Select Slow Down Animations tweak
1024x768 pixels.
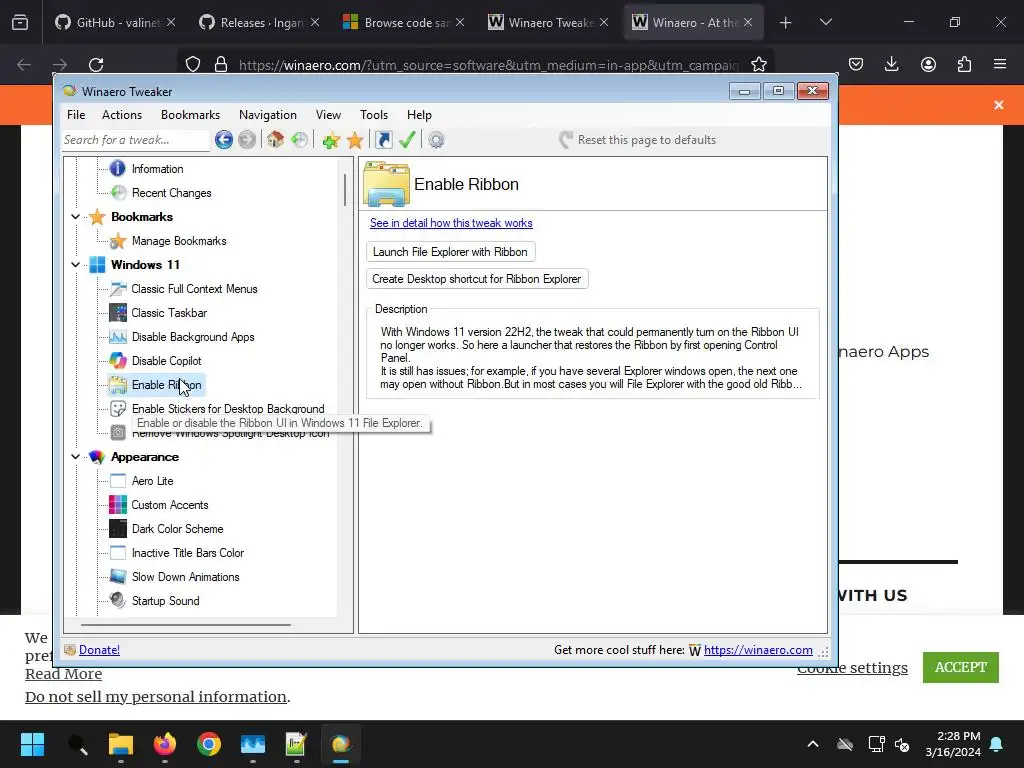185,577
